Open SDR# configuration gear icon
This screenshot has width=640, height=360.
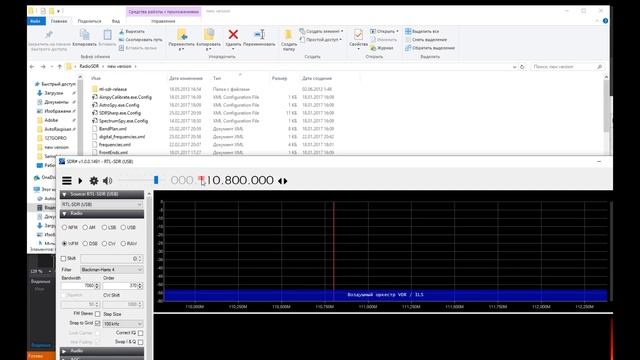tap(93, 180)
